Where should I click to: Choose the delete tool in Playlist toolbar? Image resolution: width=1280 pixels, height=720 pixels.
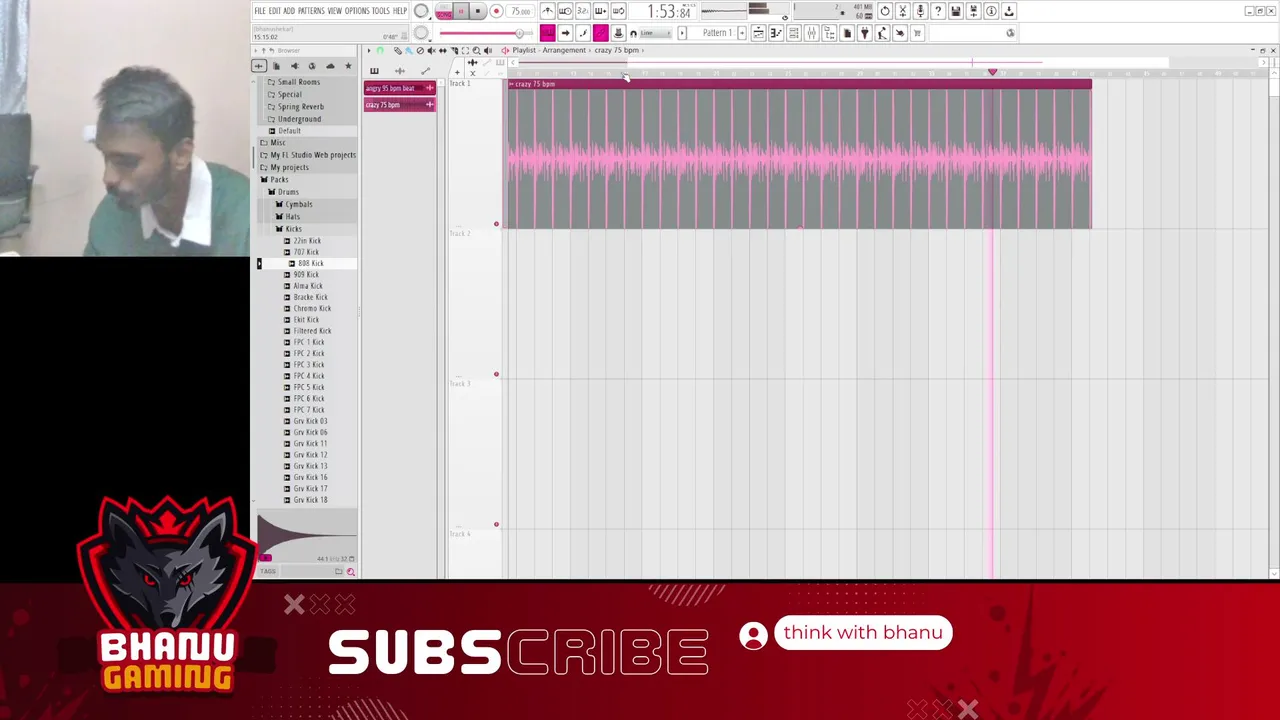[420, 50]
